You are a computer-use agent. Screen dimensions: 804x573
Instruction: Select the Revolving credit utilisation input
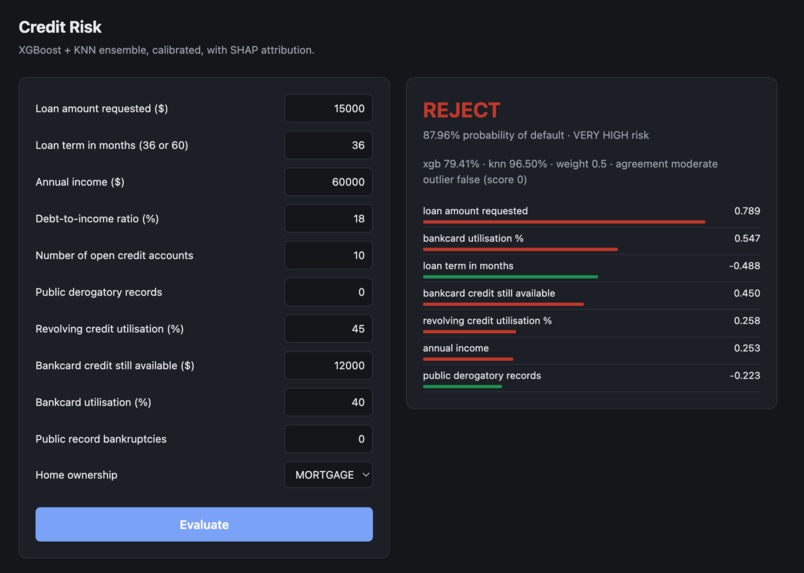point(329,329)
